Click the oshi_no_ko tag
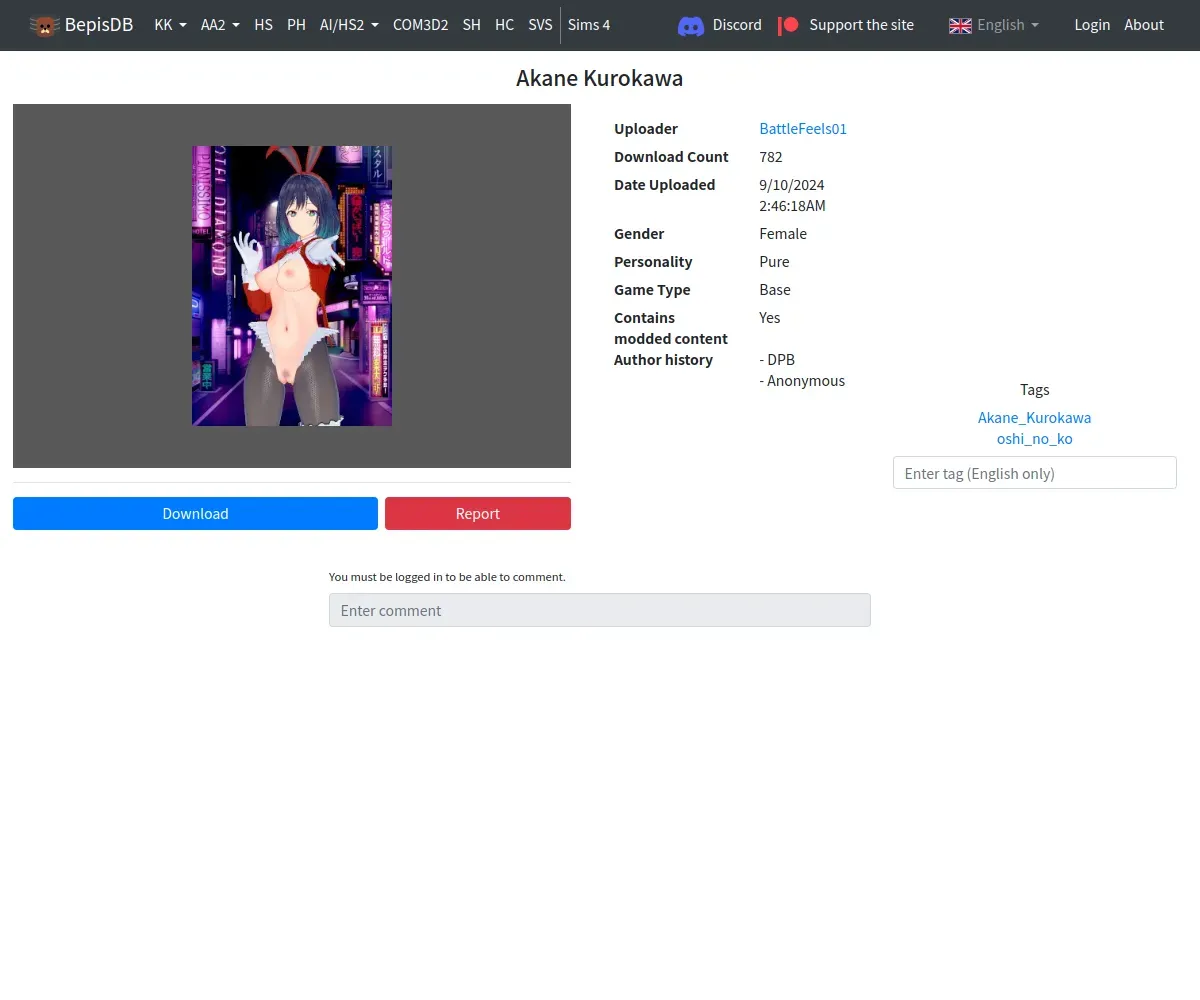Screen dimensions: 1200x1000 coord(1034,439)
